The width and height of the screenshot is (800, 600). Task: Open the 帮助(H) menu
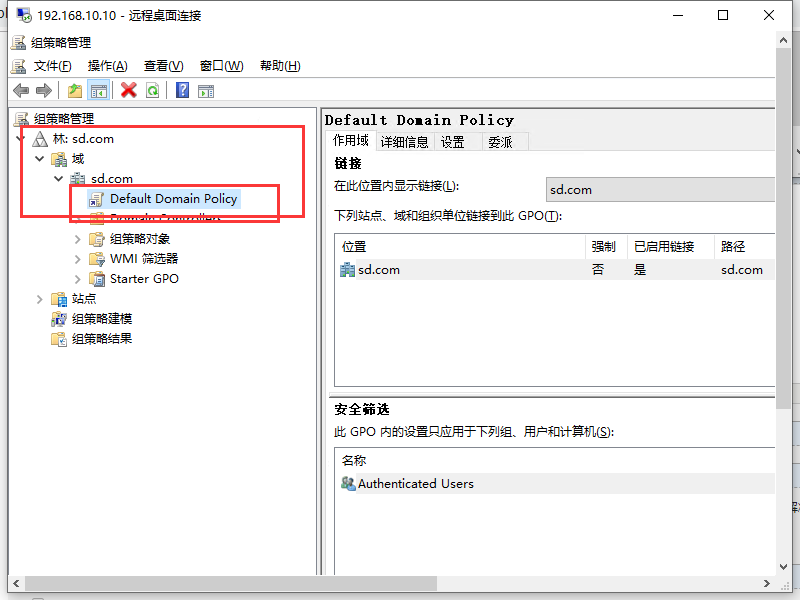click(x=281, y=66)
